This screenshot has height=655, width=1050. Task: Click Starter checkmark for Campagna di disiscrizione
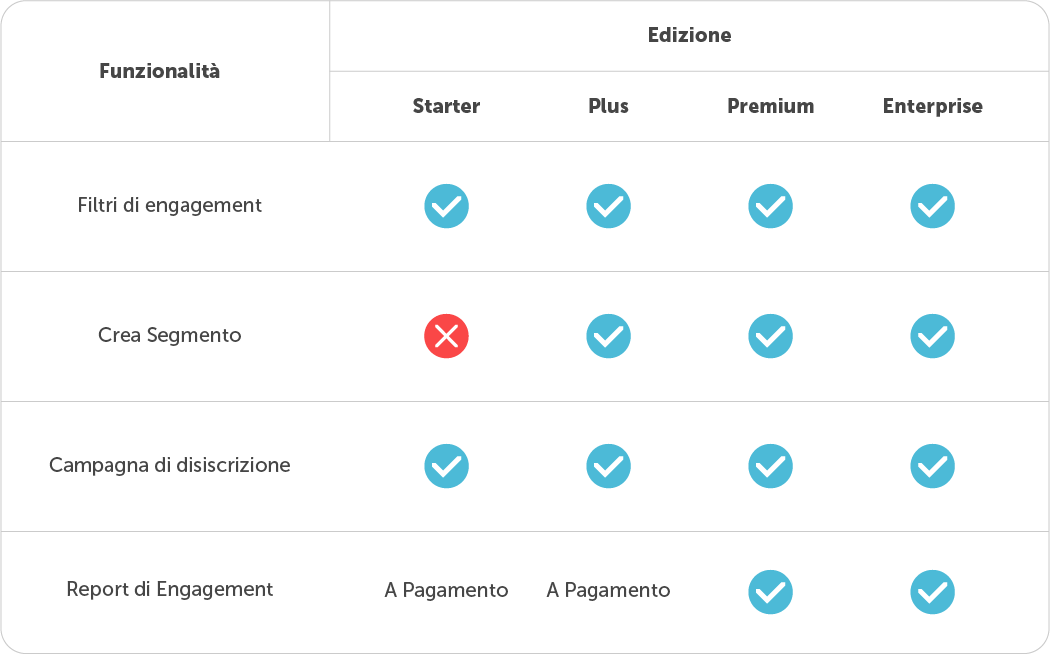[446, 466]
